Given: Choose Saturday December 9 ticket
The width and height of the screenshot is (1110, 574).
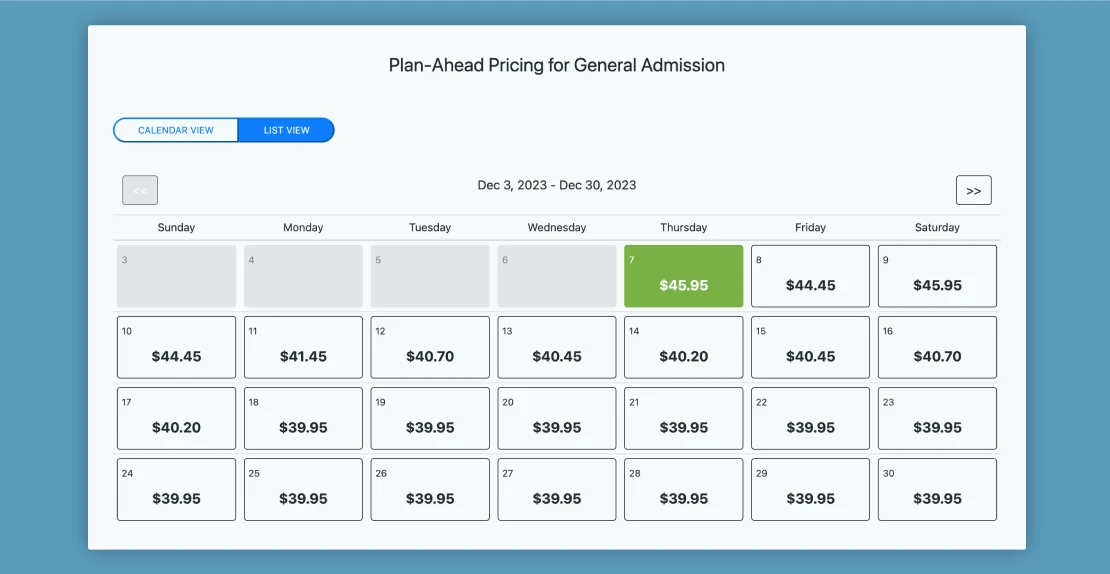Looking at the screenshot, I should (x=937, y=276).
